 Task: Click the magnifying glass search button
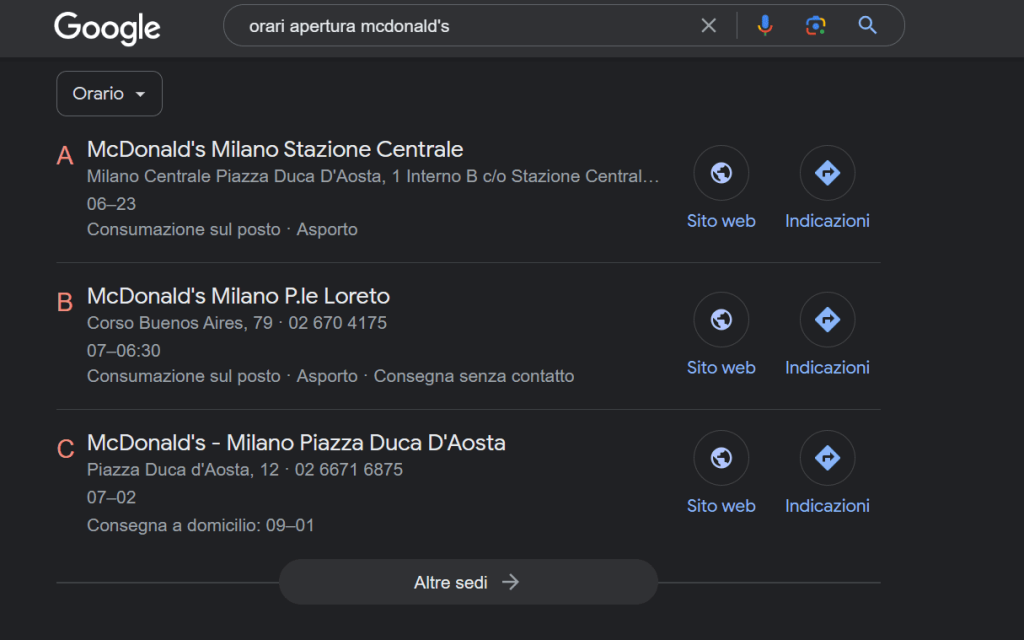pos(867,26)
